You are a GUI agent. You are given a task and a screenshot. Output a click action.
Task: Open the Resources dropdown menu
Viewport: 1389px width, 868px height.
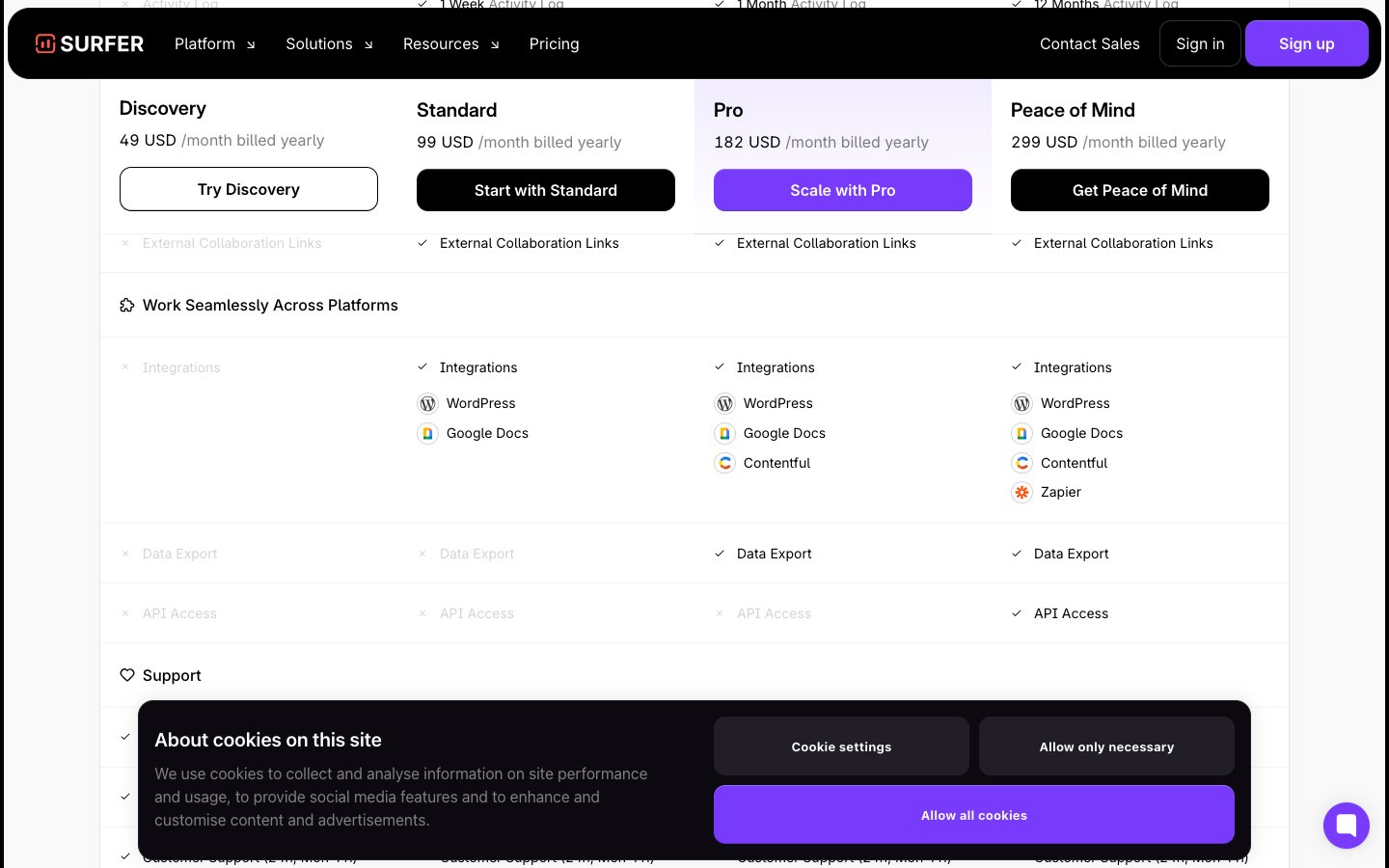[450, 44]
